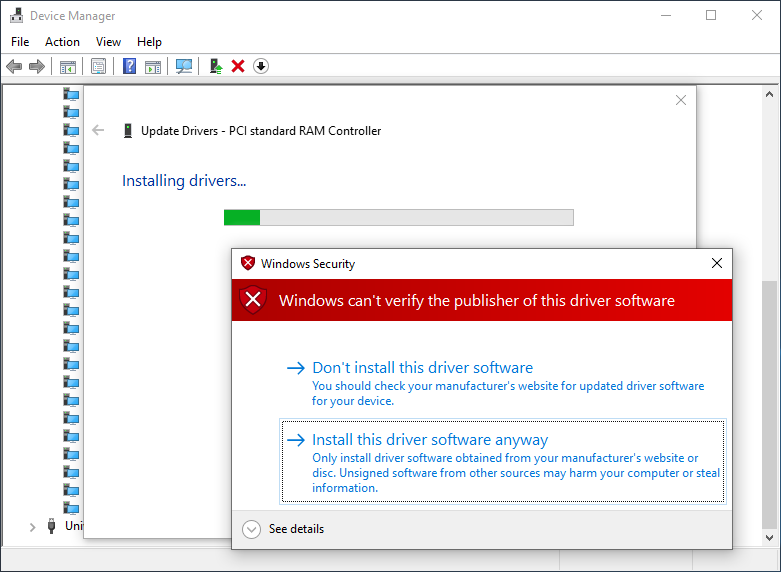This screenshot has height=572, width=781.
Task: Open the Properties toolbar icon
Action: (98, 66)
